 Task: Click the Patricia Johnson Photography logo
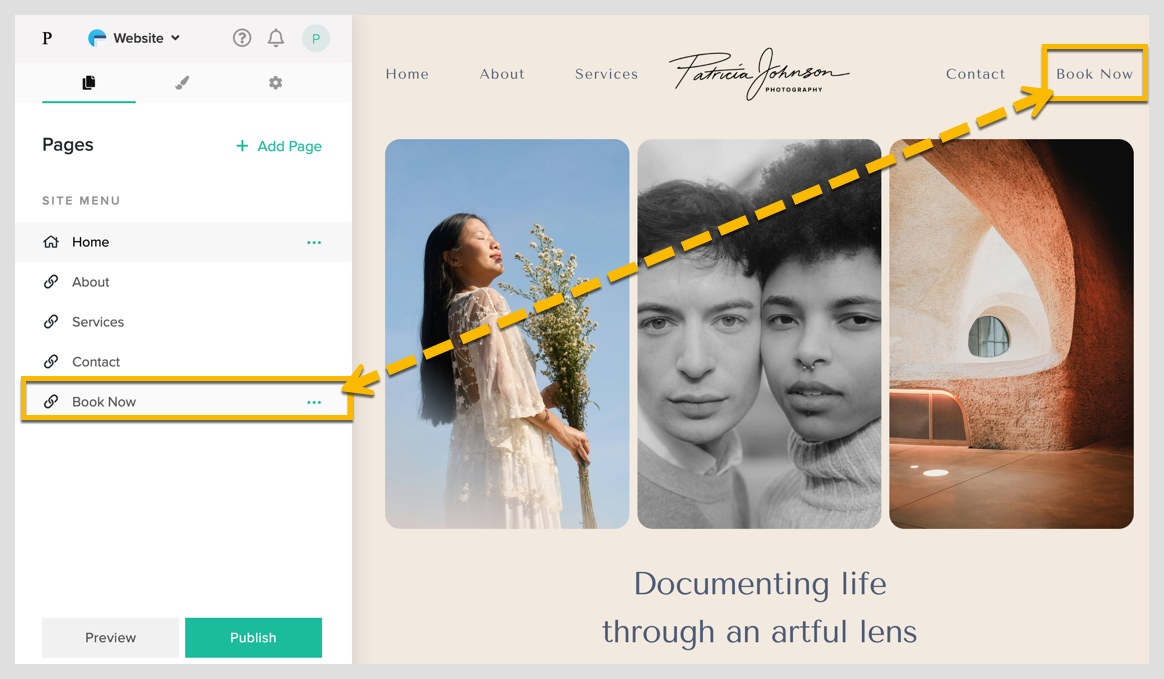(x=759, y=73)
